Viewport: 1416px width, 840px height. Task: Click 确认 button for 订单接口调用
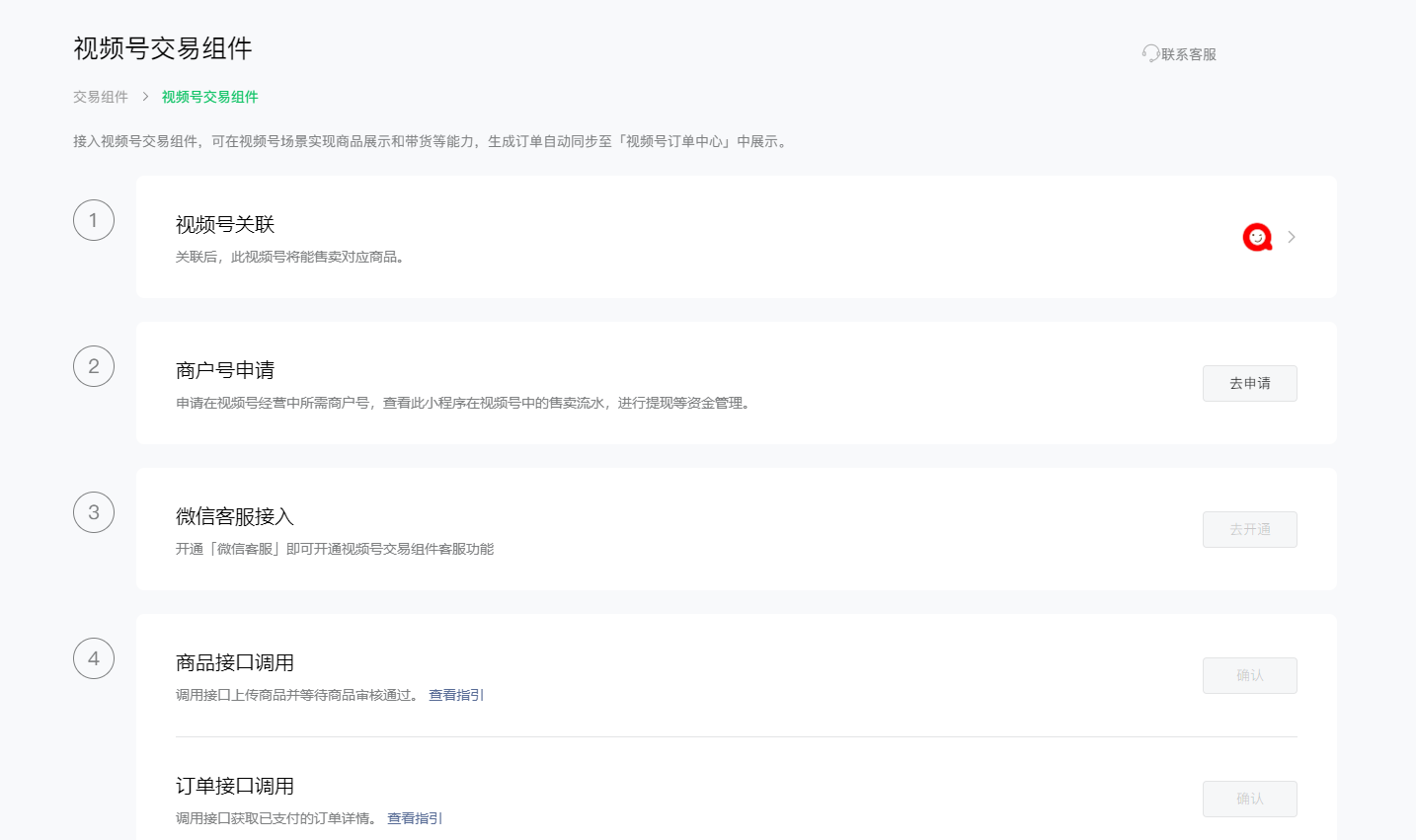point(1250,799)
